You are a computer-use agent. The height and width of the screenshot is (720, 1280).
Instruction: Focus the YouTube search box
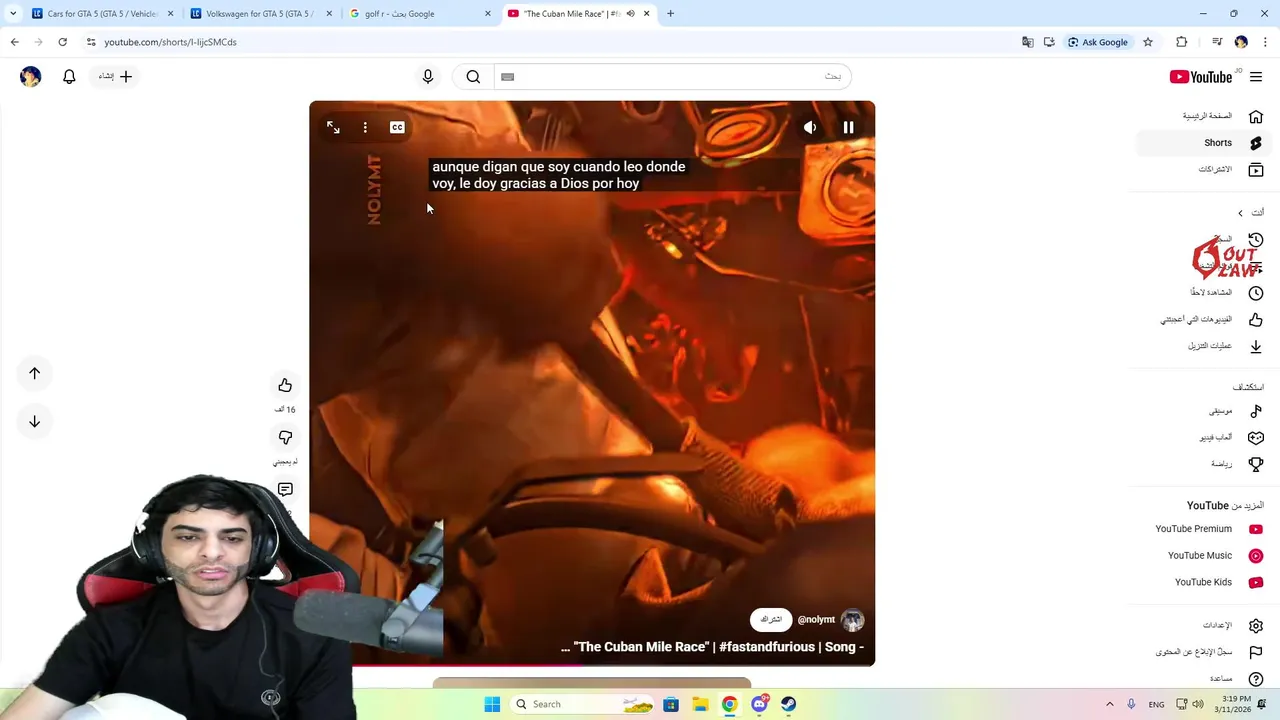click(672, 76)
